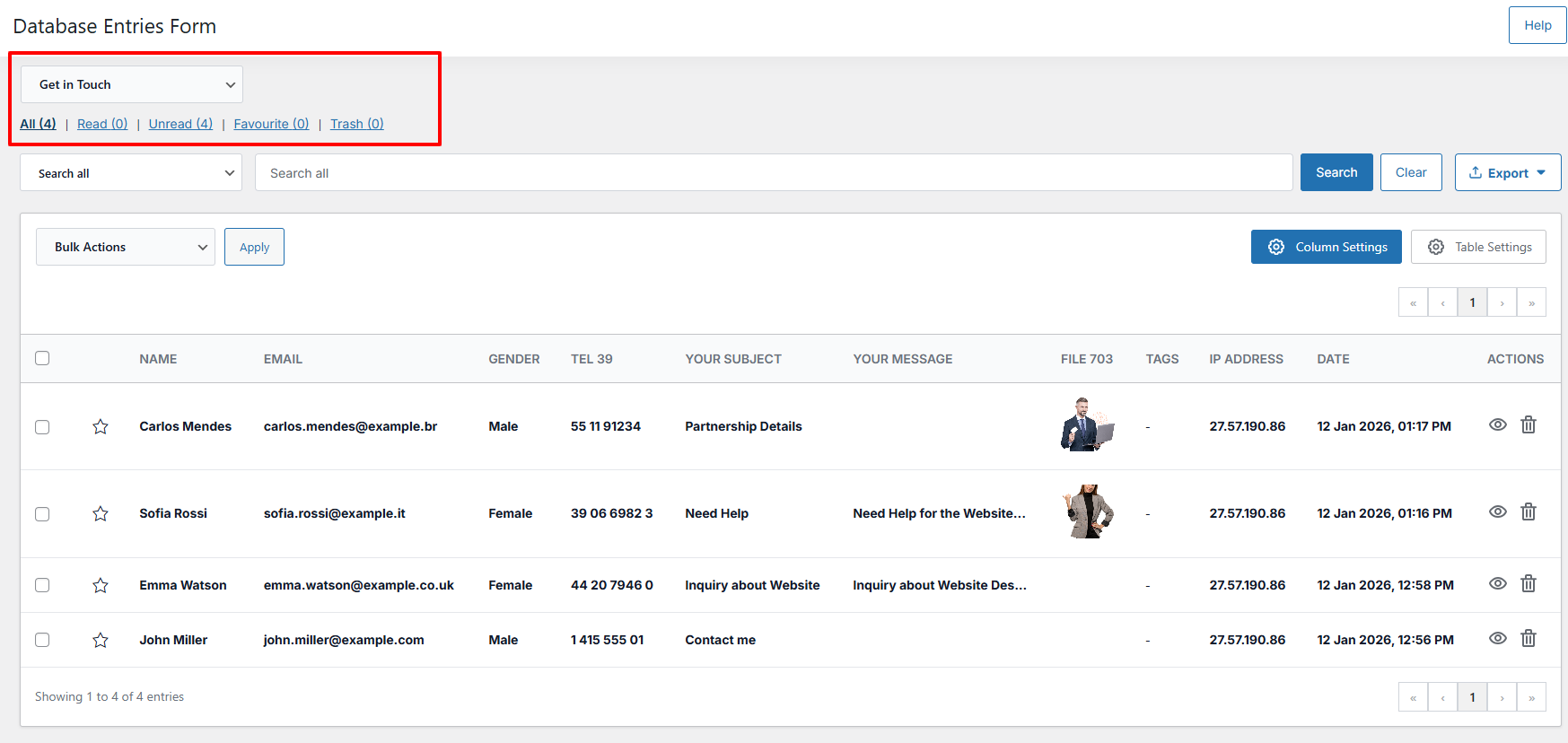1568x743 pixels.
Task: Mark Sofia Rossi entry with star
Action: pyautogui.click(x=101, y=514)
